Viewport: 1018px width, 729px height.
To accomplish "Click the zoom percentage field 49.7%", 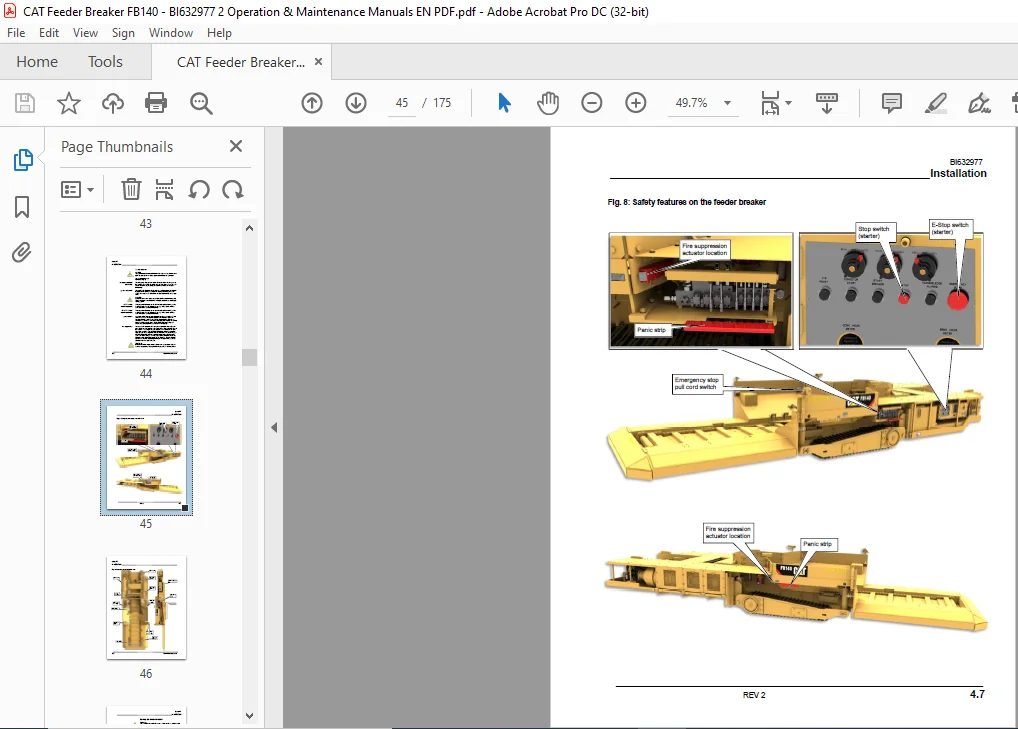I will point(691,103).
